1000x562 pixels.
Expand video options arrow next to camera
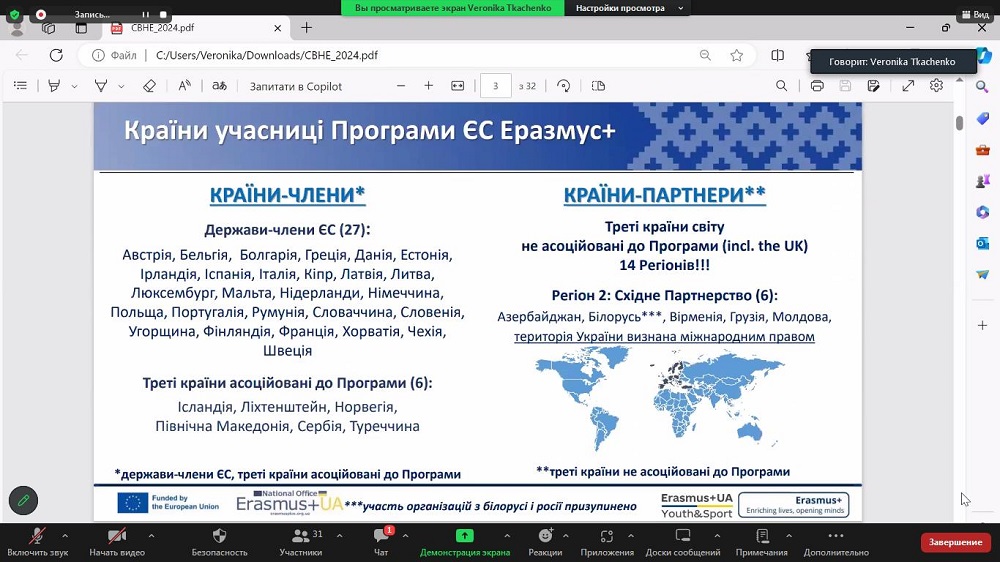click(150, 536)
